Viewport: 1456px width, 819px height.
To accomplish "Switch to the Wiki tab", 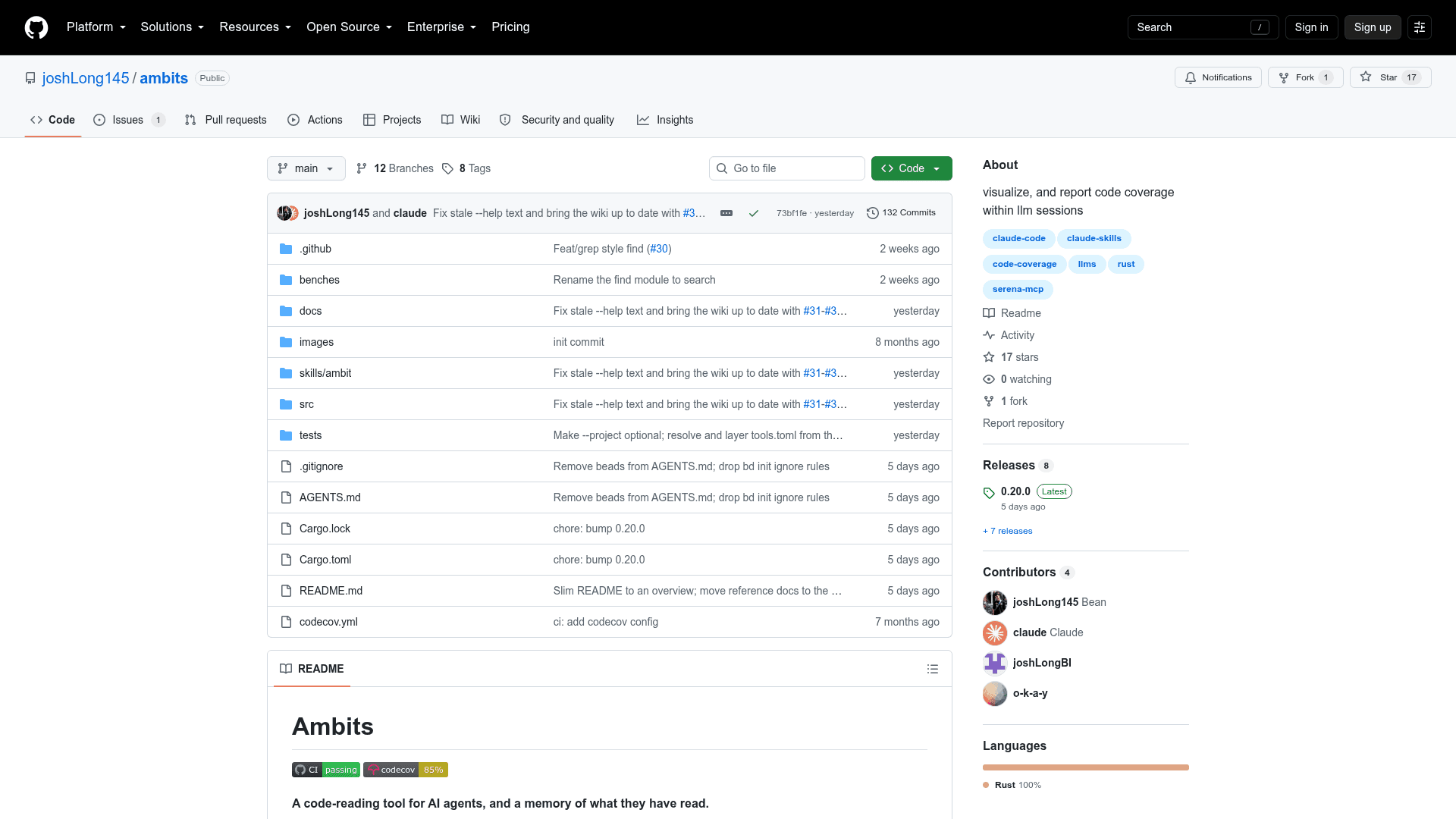I will point(461,120).
